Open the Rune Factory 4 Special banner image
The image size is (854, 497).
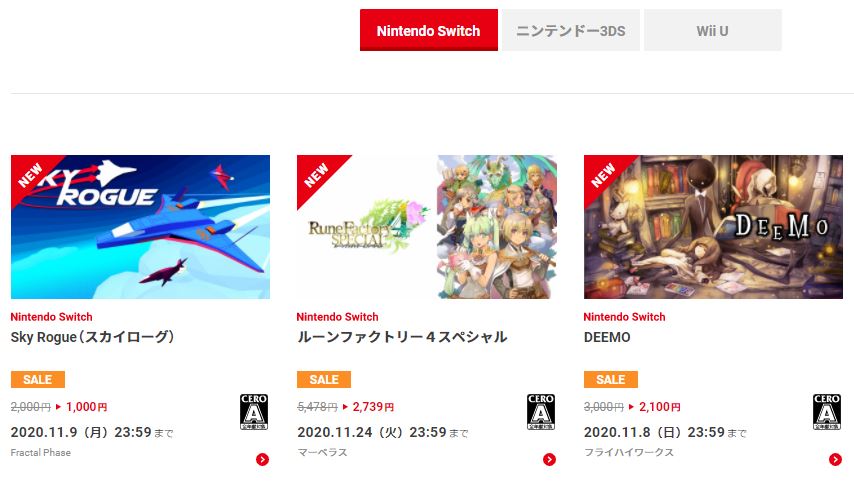coord(426,226)
